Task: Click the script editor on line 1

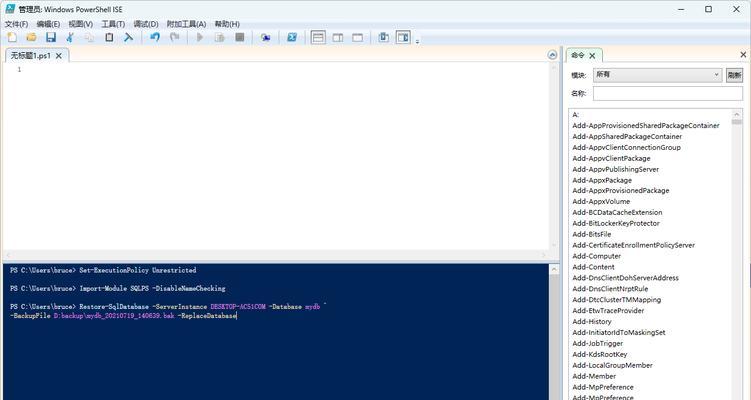Action: [287, 70]
